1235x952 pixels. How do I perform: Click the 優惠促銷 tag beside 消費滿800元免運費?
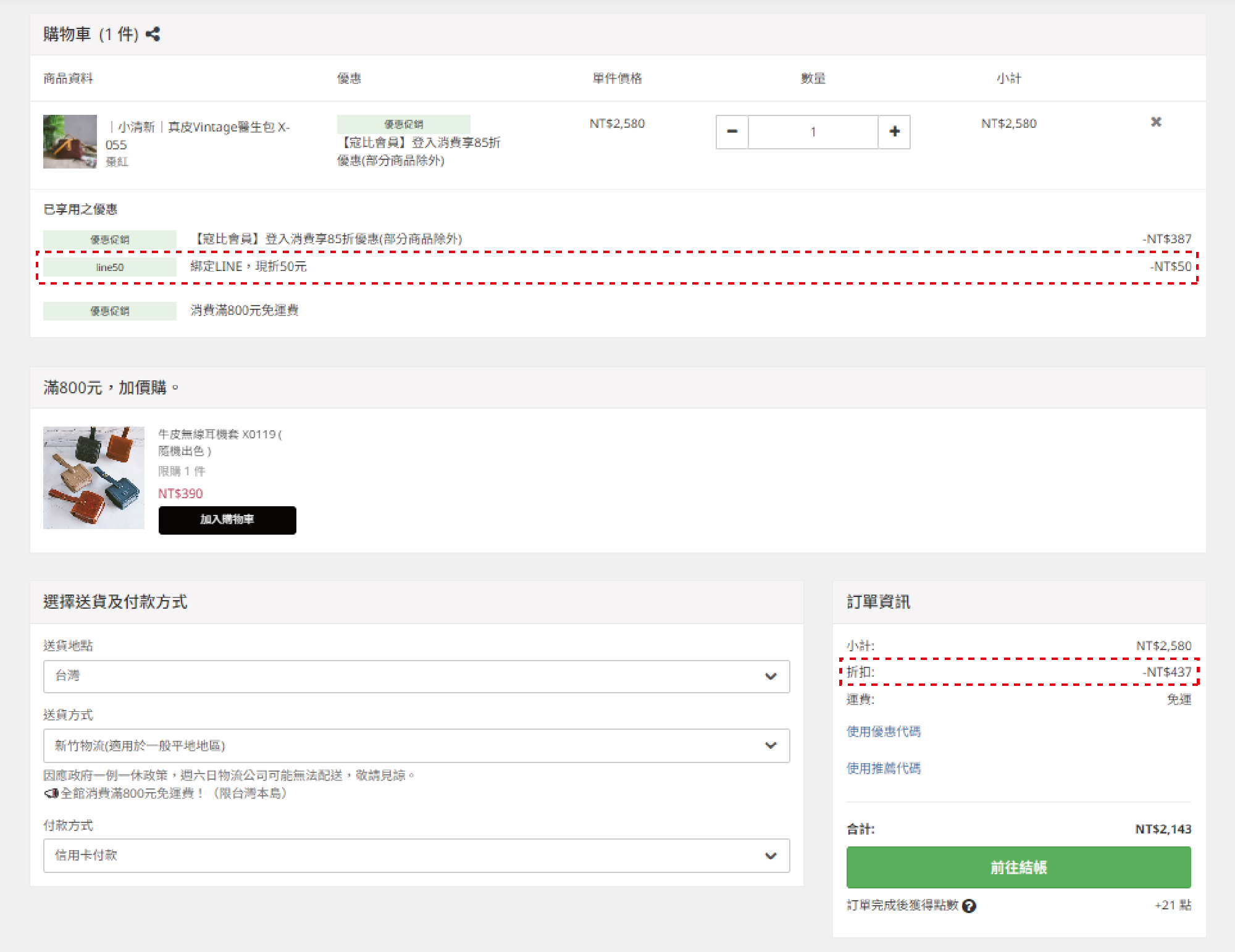[110, 311]
